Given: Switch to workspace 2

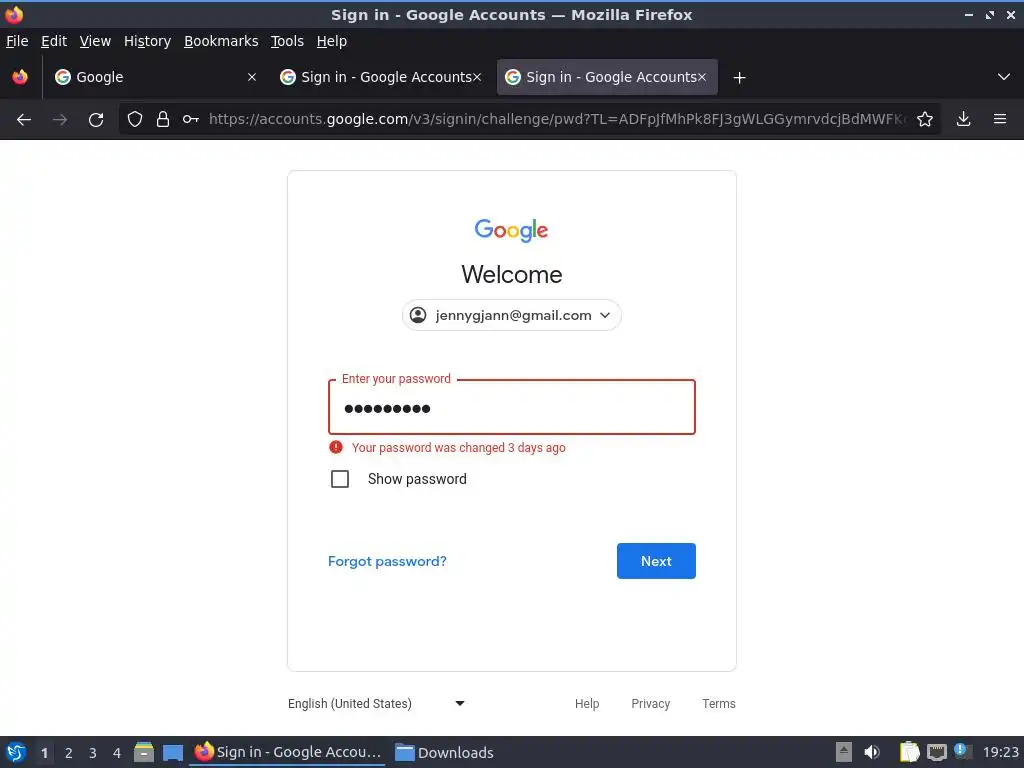Looking at the screenshot, I should 69,753.
